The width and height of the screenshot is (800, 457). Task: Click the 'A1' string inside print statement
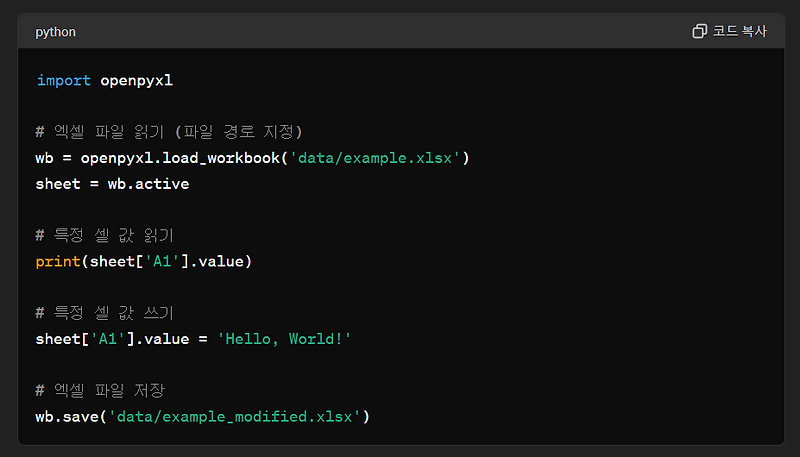click(x=162, y=262)
